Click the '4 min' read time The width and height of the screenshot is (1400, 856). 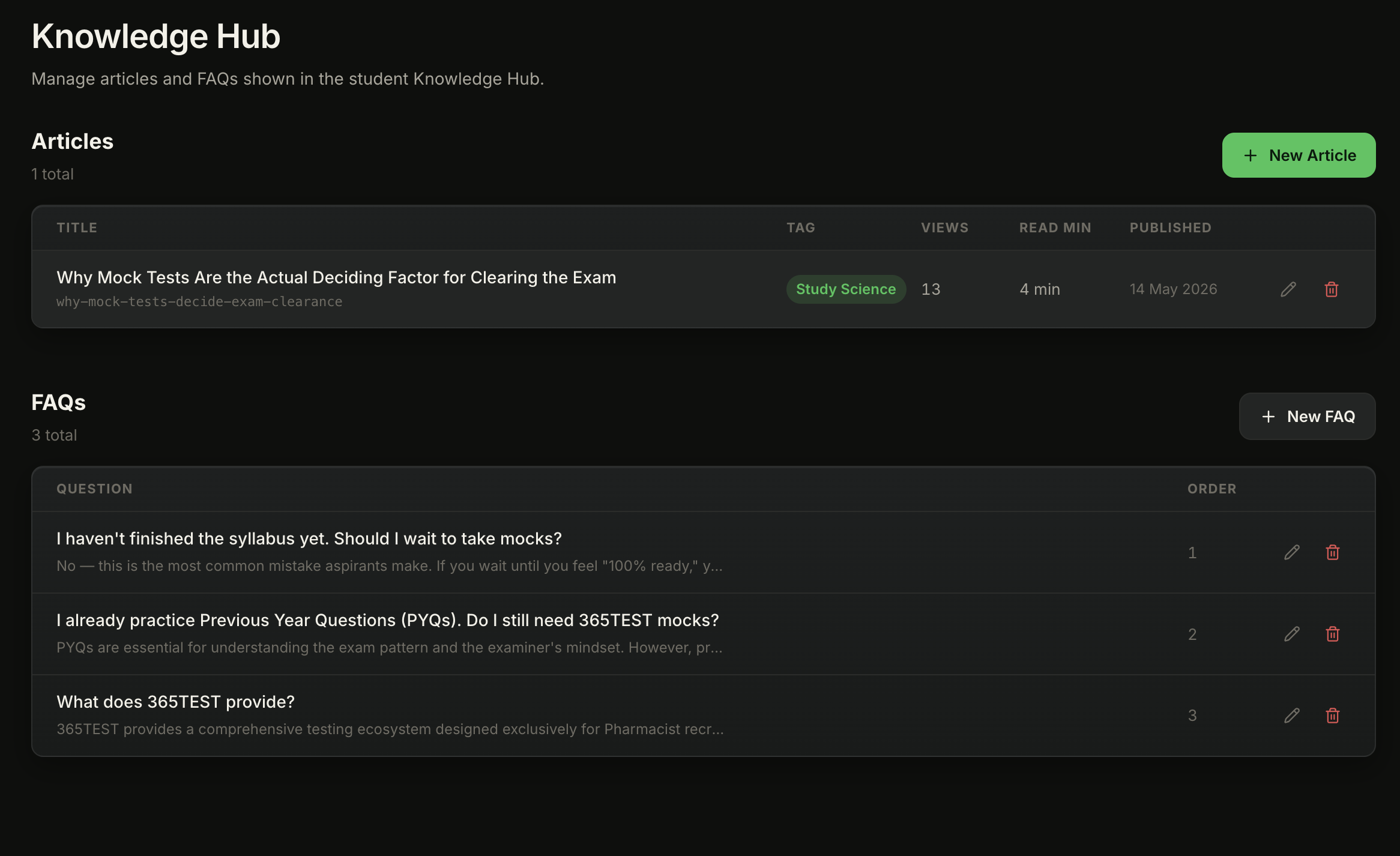click(x=1040, y=289)
